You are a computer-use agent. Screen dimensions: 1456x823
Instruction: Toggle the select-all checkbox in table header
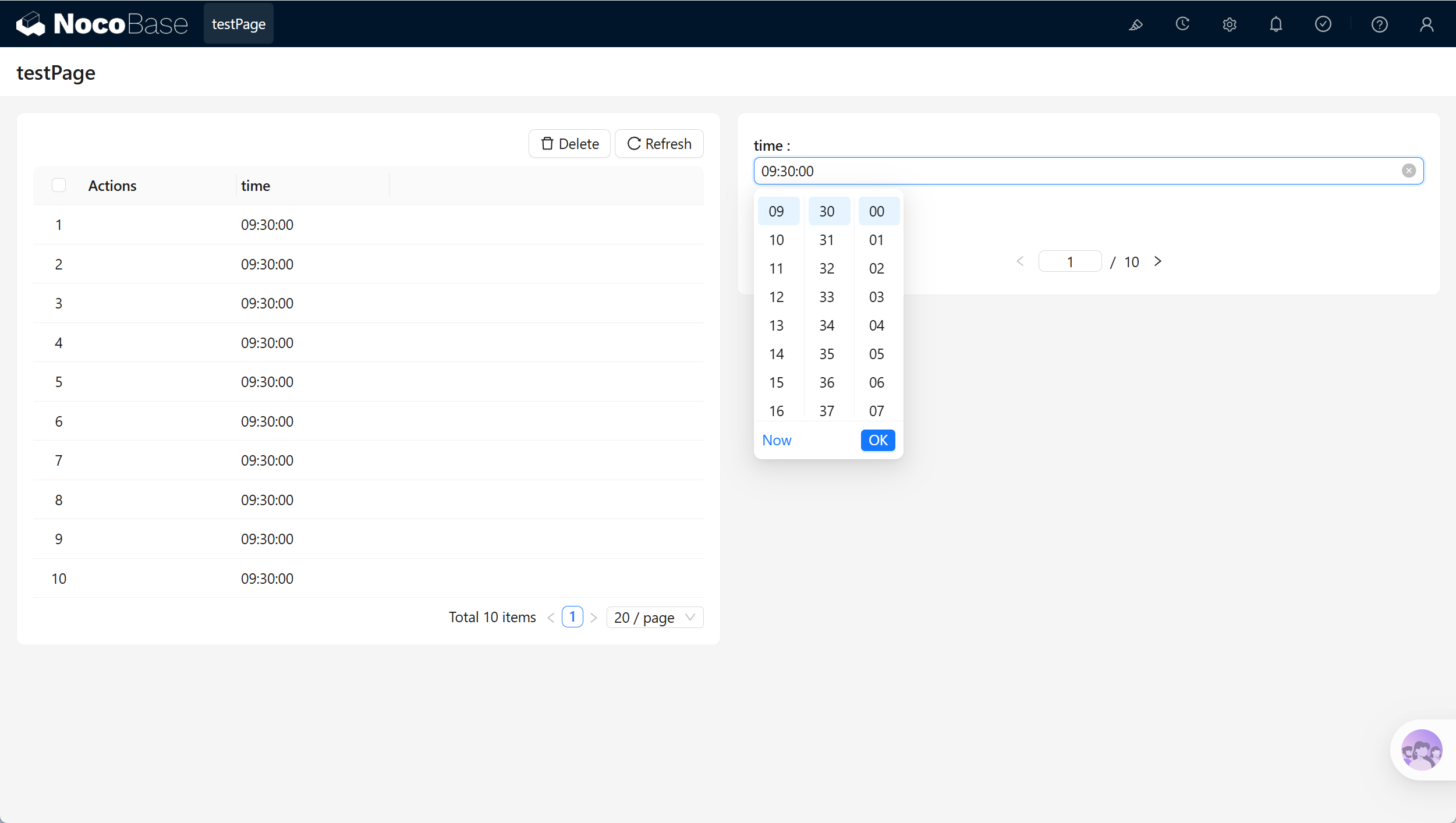click(x=59, y=185)
